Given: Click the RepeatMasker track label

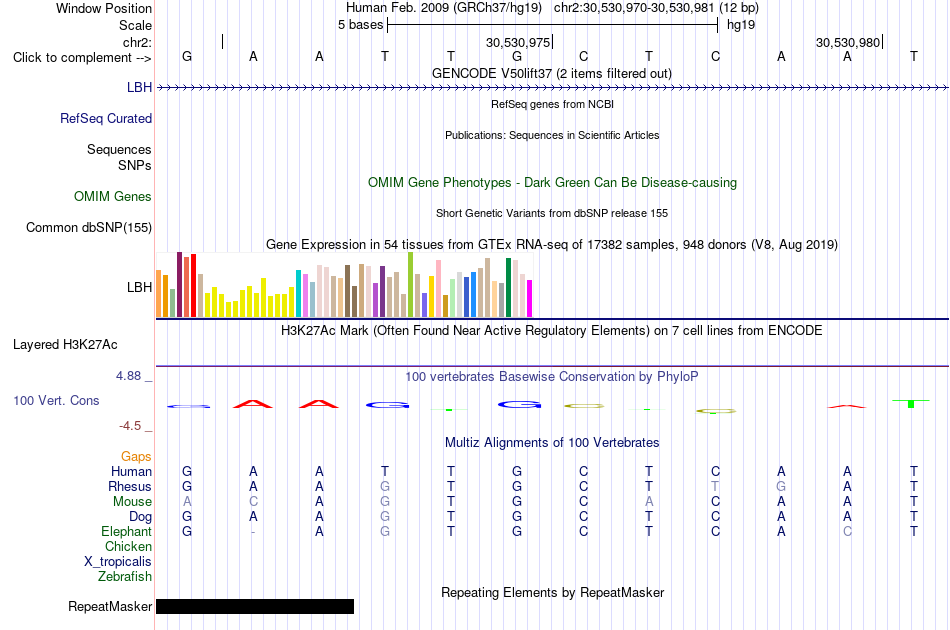Looking at the screenshot, I should click(x=110, y=606).
